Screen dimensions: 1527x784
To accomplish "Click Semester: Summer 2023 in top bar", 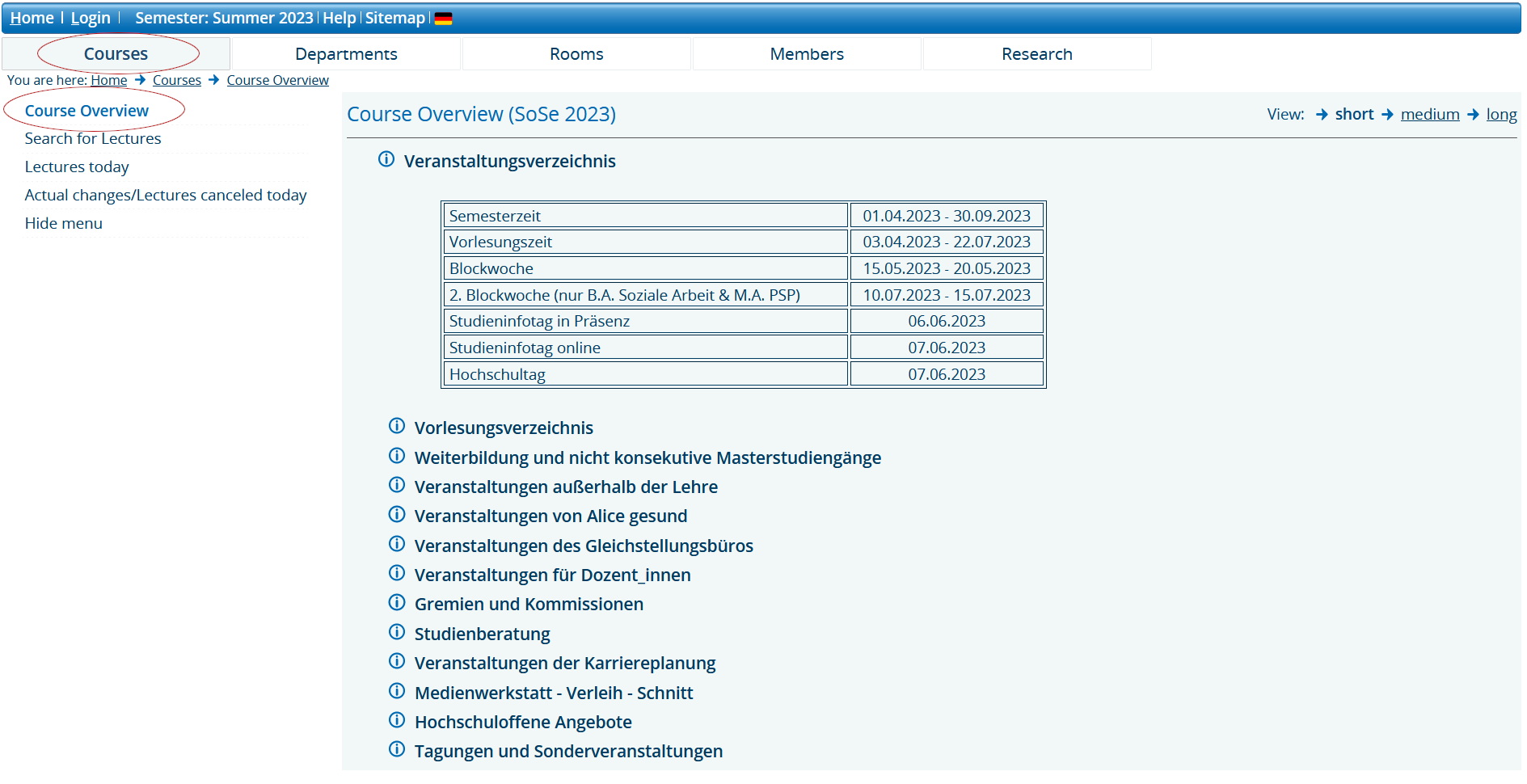I will 224,18.
